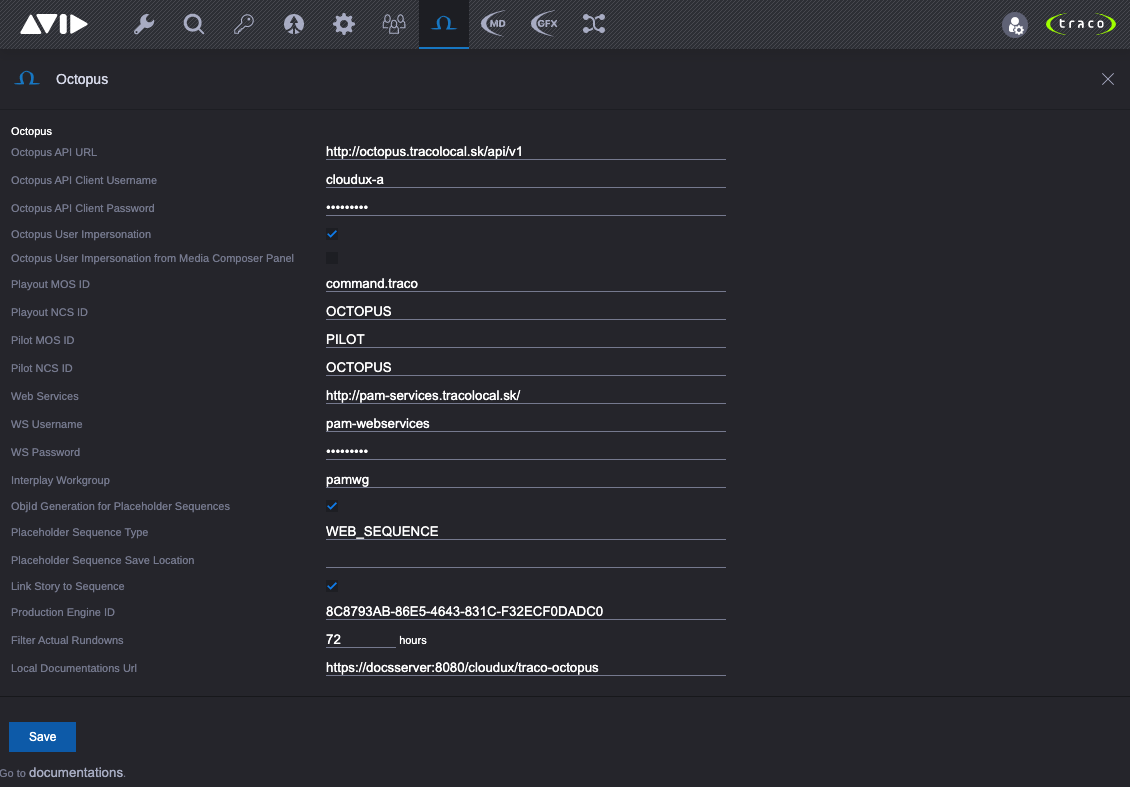The width and height of the screenshot is (1130, 787).
Task: Edit the Local Documentations Url field
Action: click(x=525, y=667)
